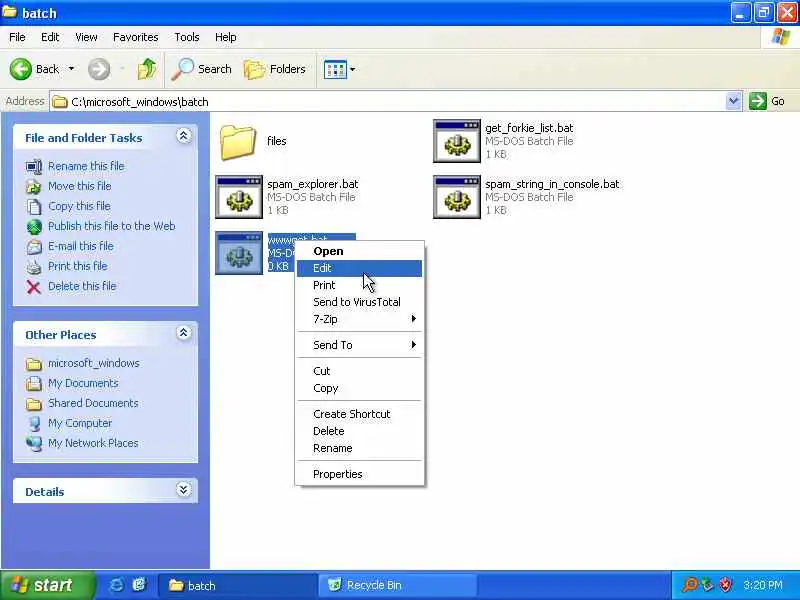800x600 pixels.
Task: Click Delete this file link
Action: tap(82, 286)
